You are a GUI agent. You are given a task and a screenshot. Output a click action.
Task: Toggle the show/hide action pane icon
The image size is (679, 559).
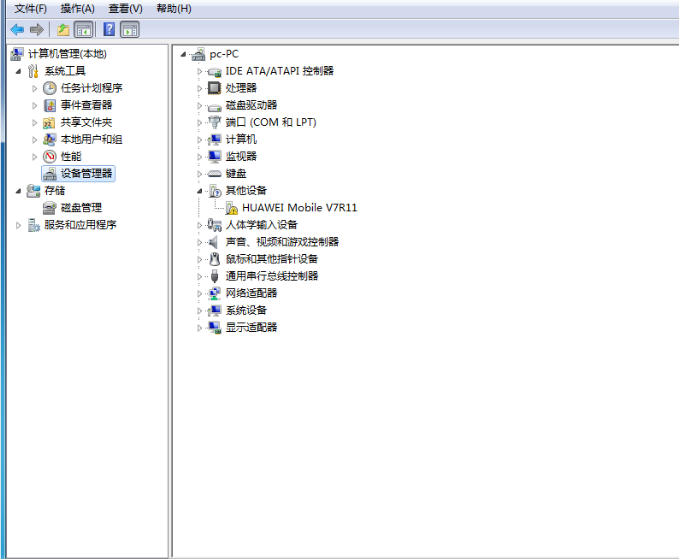(129, 30)
